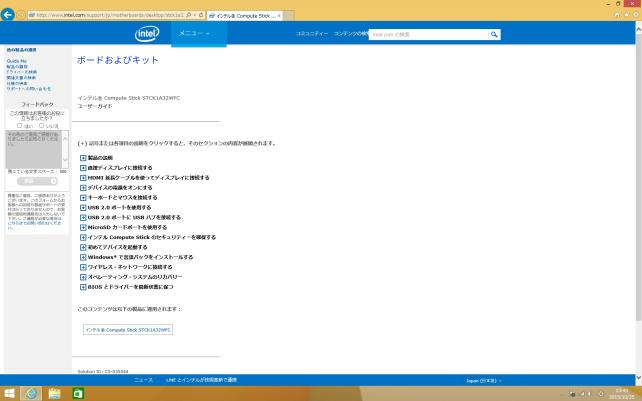Click the ユーザーガイド subtitle text
The image size is (642, 401).
click(95, 106)
